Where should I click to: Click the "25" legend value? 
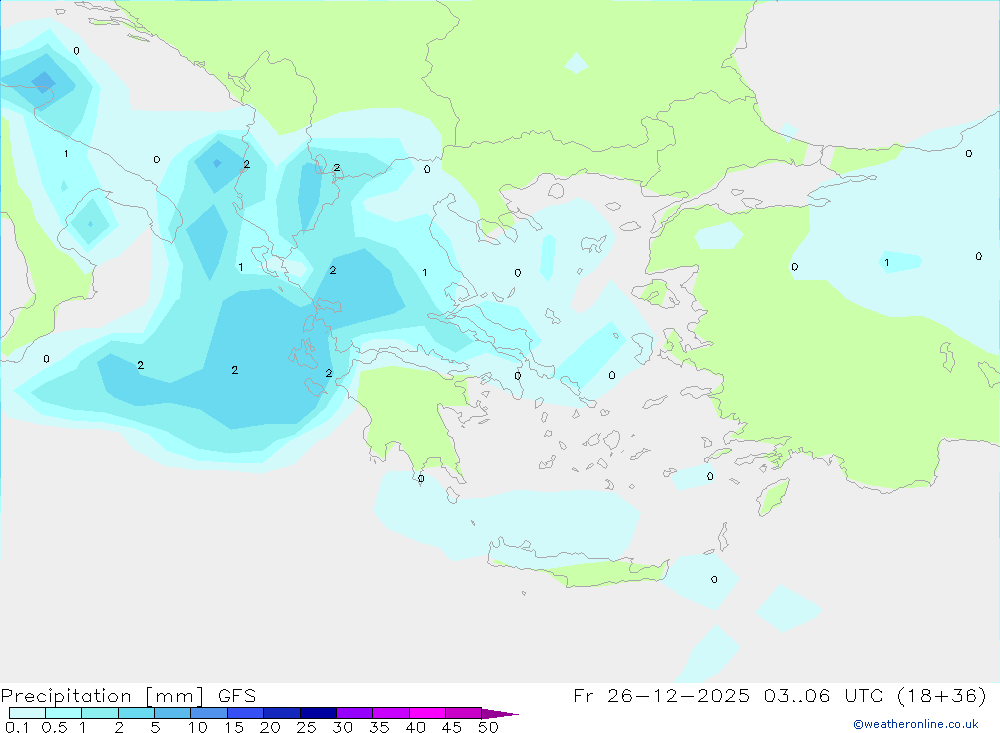pyautogui.click(x=307, y=727)
